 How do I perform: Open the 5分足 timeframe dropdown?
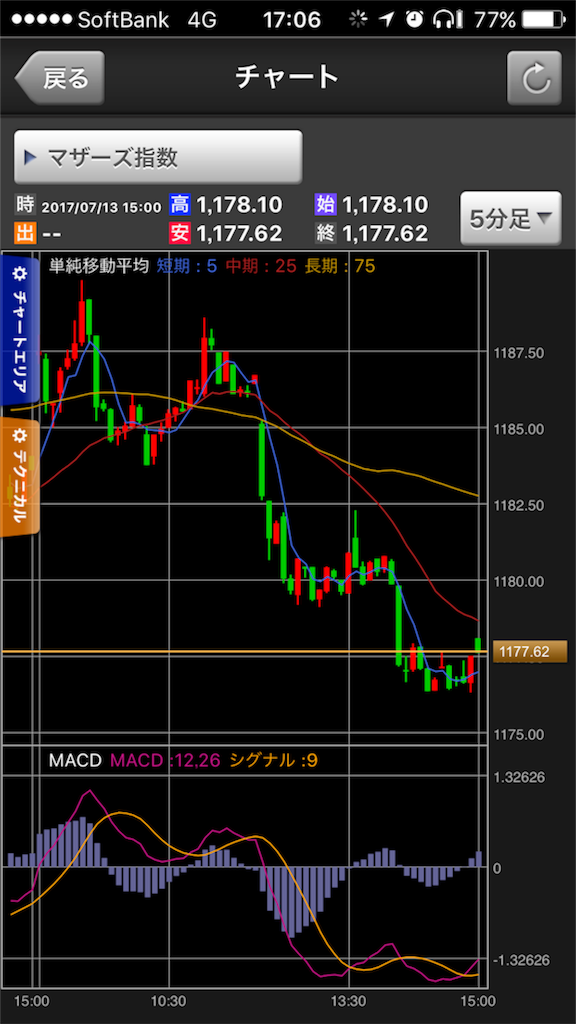(511, 219)
